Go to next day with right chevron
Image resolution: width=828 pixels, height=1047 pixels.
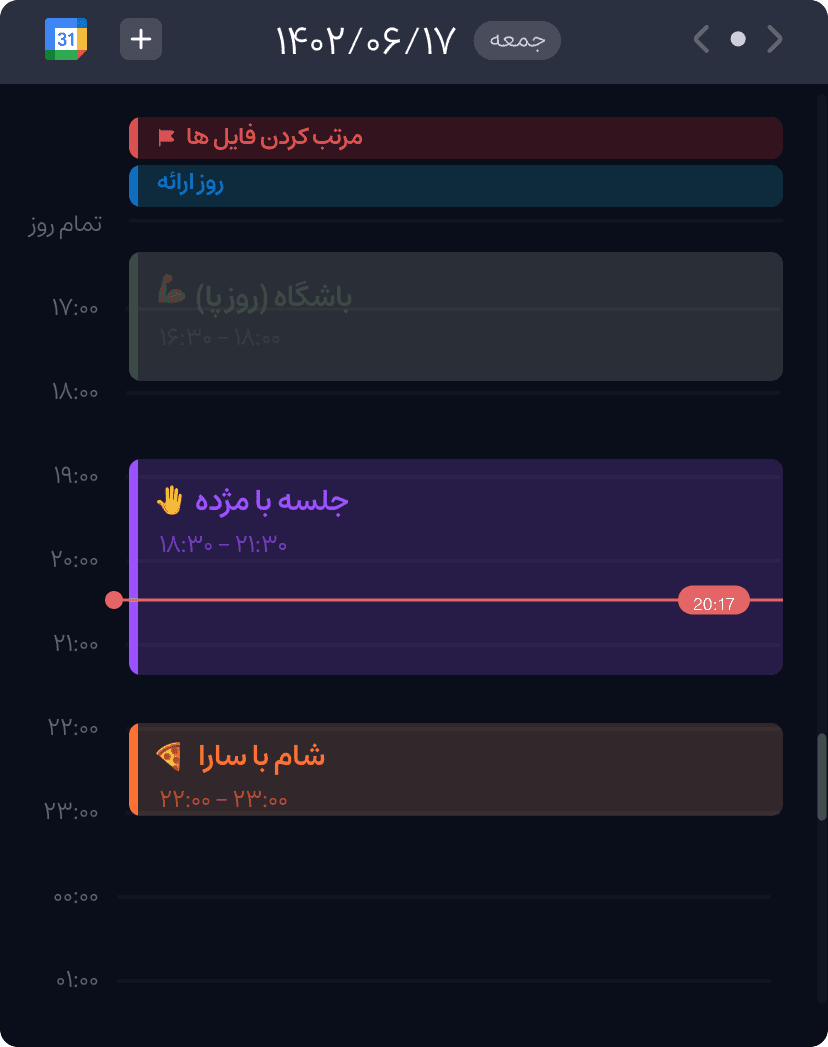774,40
